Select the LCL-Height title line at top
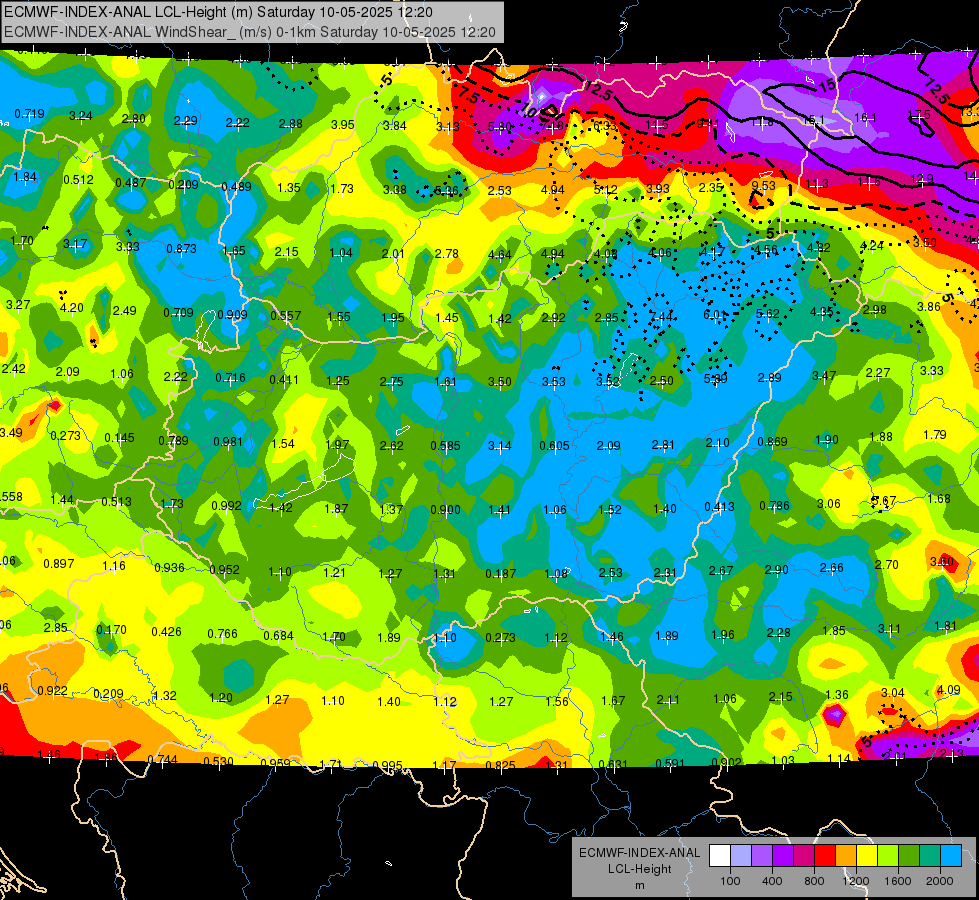 pyautogui.click(x=218, y=12)
